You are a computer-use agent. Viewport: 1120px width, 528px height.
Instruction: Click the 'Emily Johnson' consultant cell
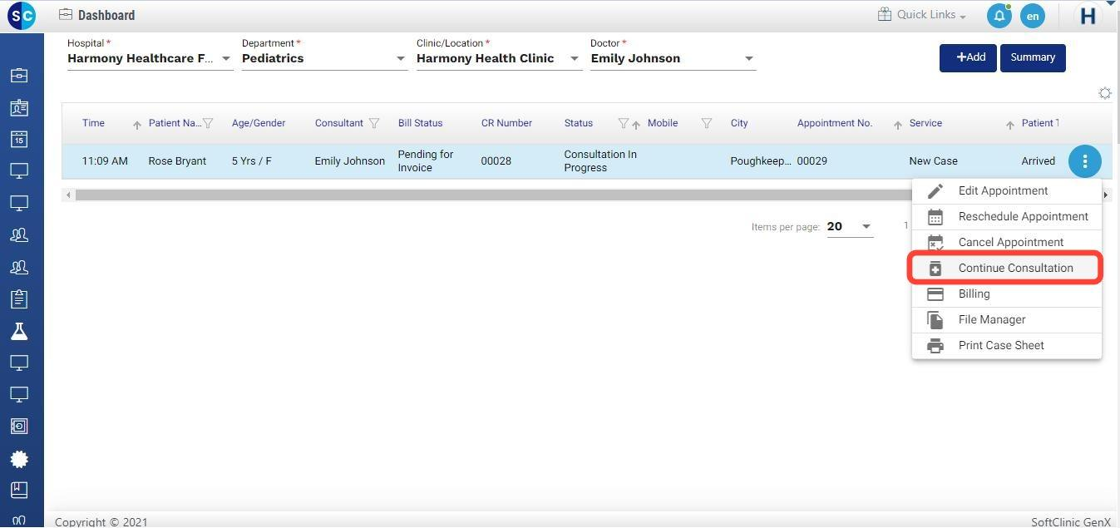(x=349, y=161)
